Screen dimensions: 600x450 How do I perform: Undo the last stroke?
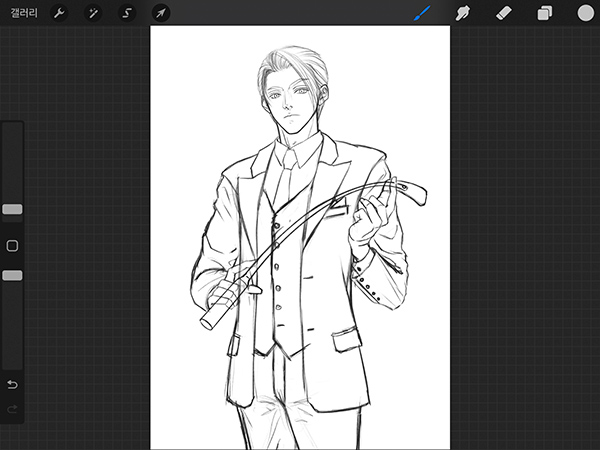[x=12, y=384]
